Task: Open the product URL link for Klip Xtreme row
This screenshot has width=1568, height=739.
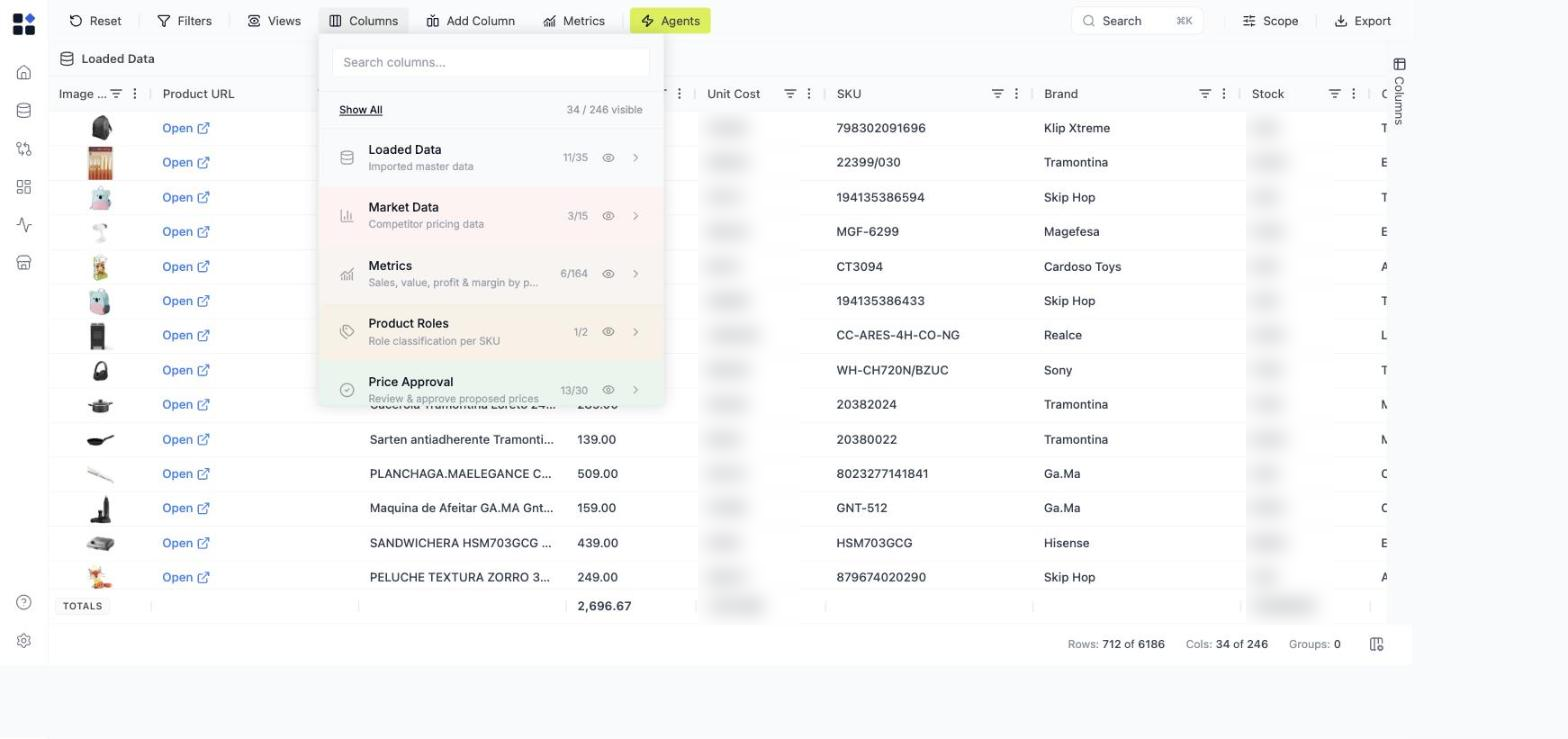Action: tap(186, 128)
